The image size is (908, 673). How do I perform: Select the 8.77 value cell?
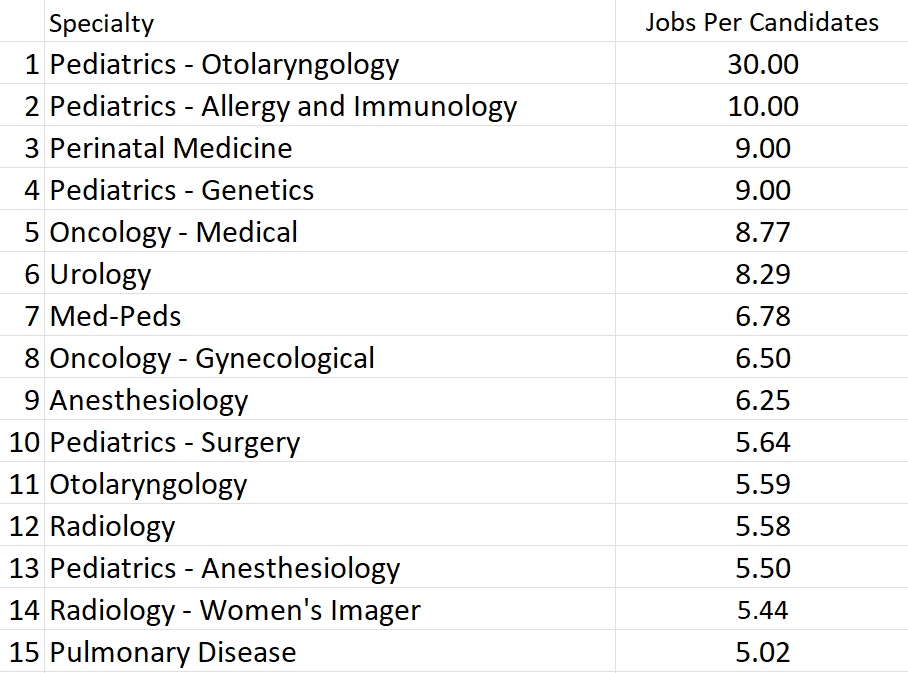tap(761, 231)
